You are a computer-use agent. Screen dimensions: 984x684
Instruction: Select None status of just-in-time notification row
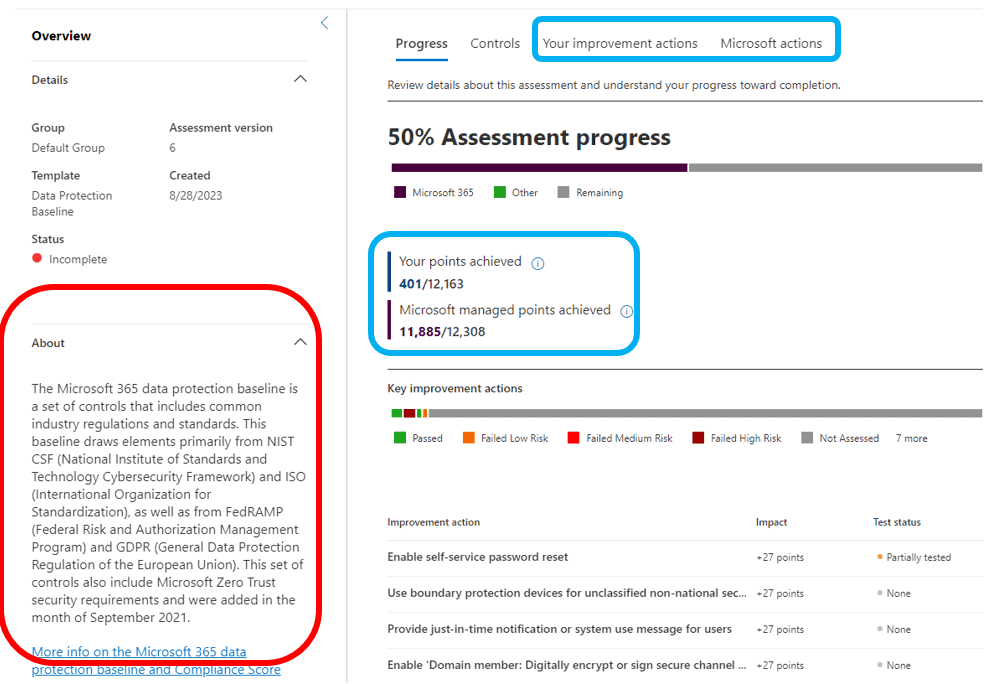pos(894,629)
